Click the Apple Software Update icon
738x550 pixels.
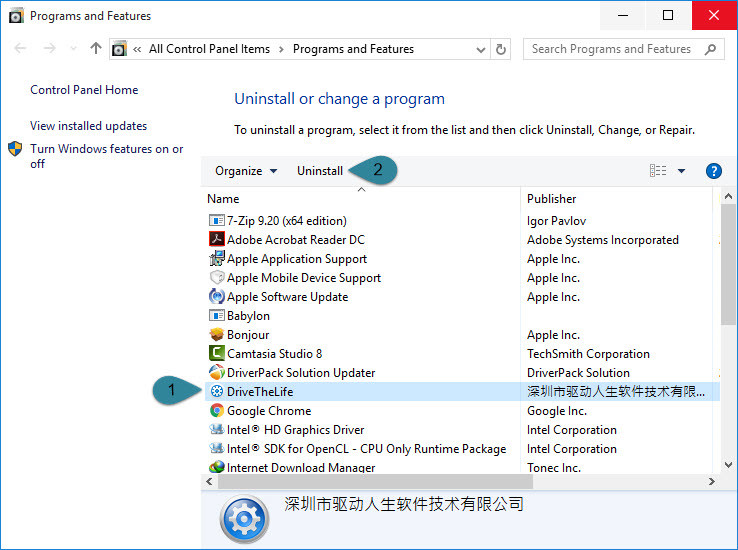(x=217, y=296)
